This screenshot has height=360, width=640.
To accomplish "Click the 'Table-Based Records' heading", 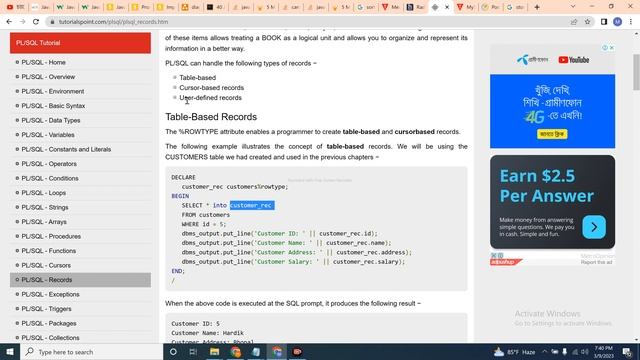I will 211,117.
